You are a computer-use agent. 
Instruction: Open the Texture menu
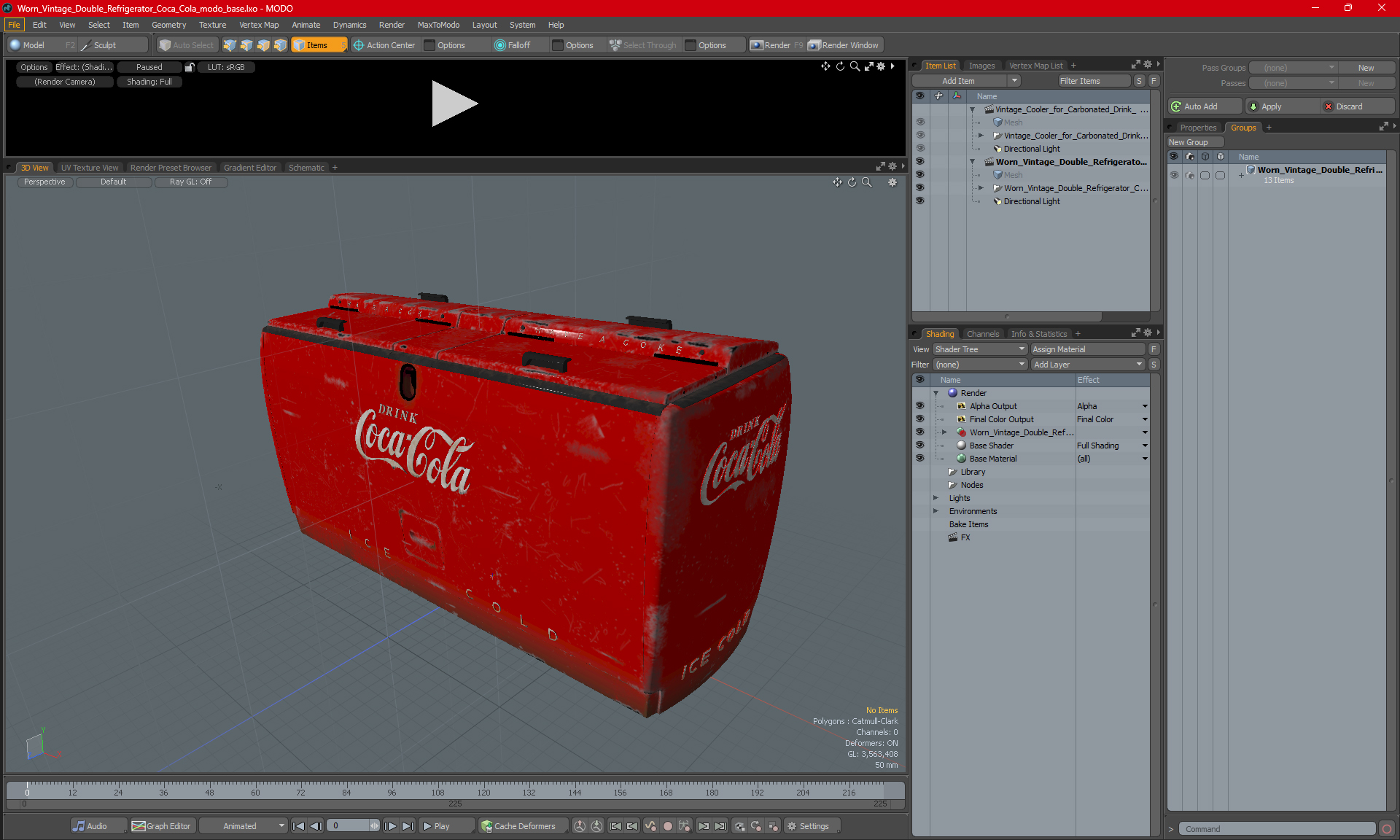point(212,25)
